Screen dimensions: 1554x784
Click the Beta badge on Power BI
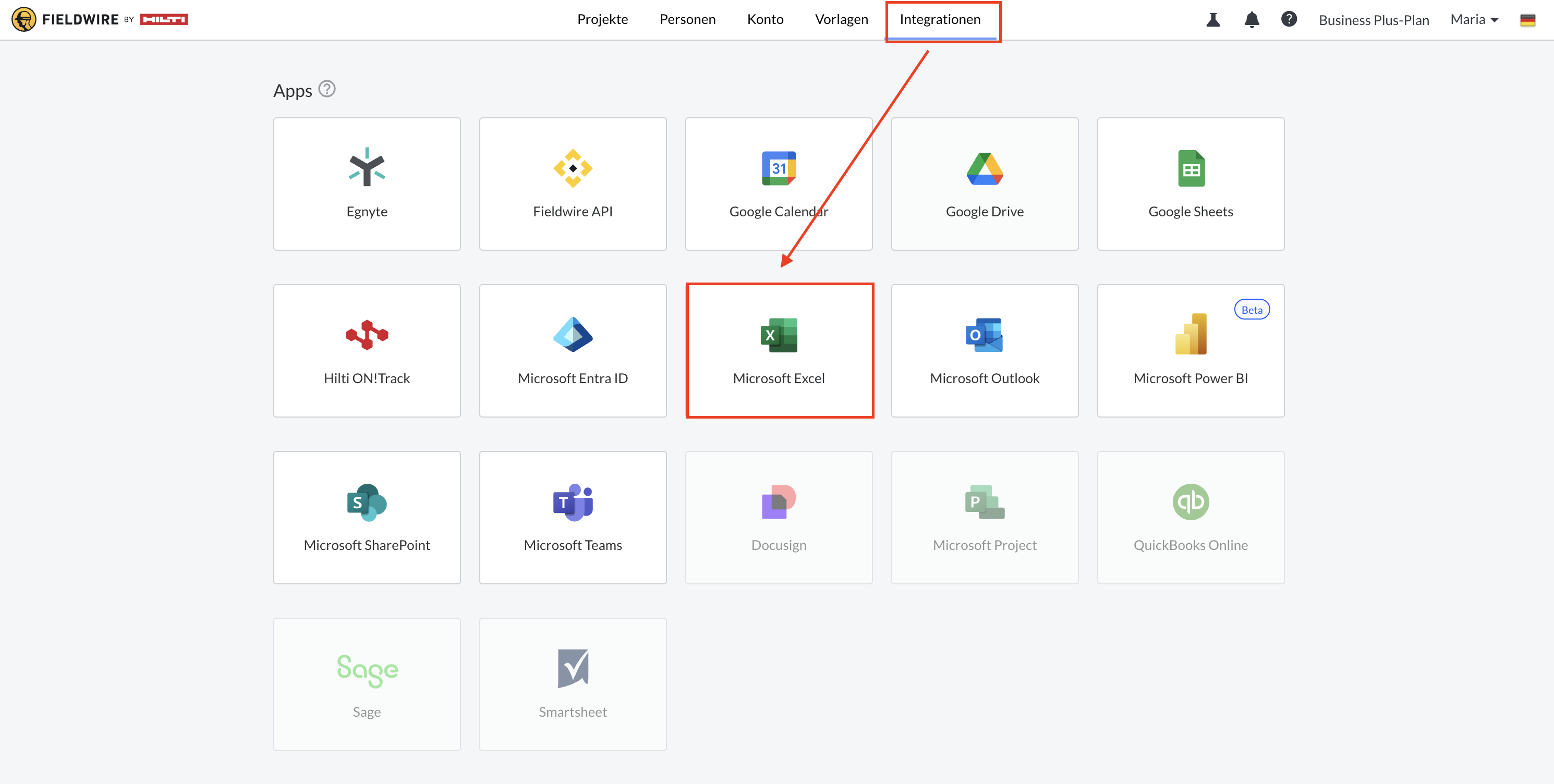click(x=1252, y=310)
